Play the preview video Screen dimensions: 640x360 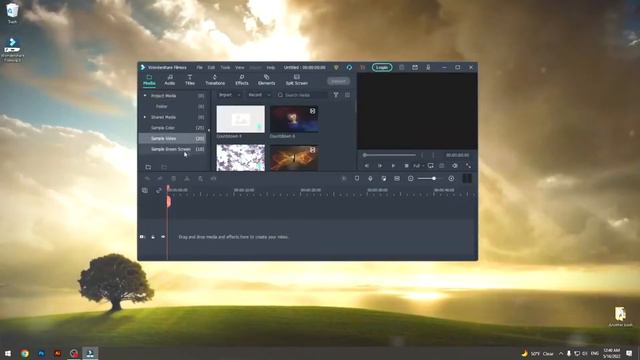click(x=393, y=166)
